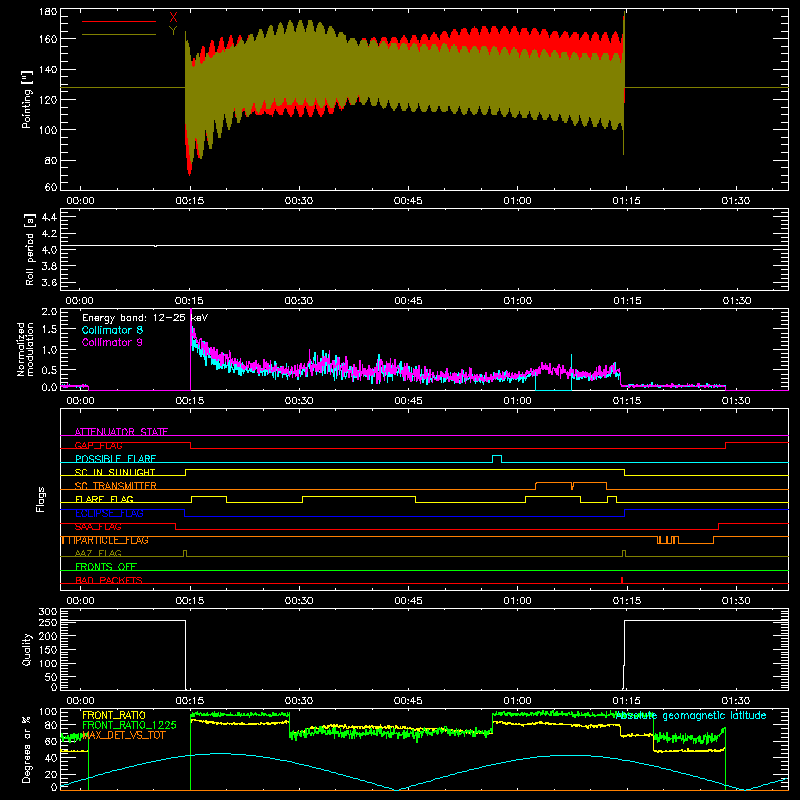
Task: Select the ECLIPSE_FLAG label
Action: 109,513
